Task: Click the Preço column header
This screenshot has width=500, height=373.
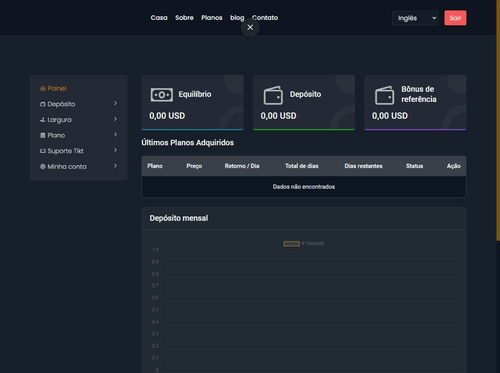Action: coord(194,166)
